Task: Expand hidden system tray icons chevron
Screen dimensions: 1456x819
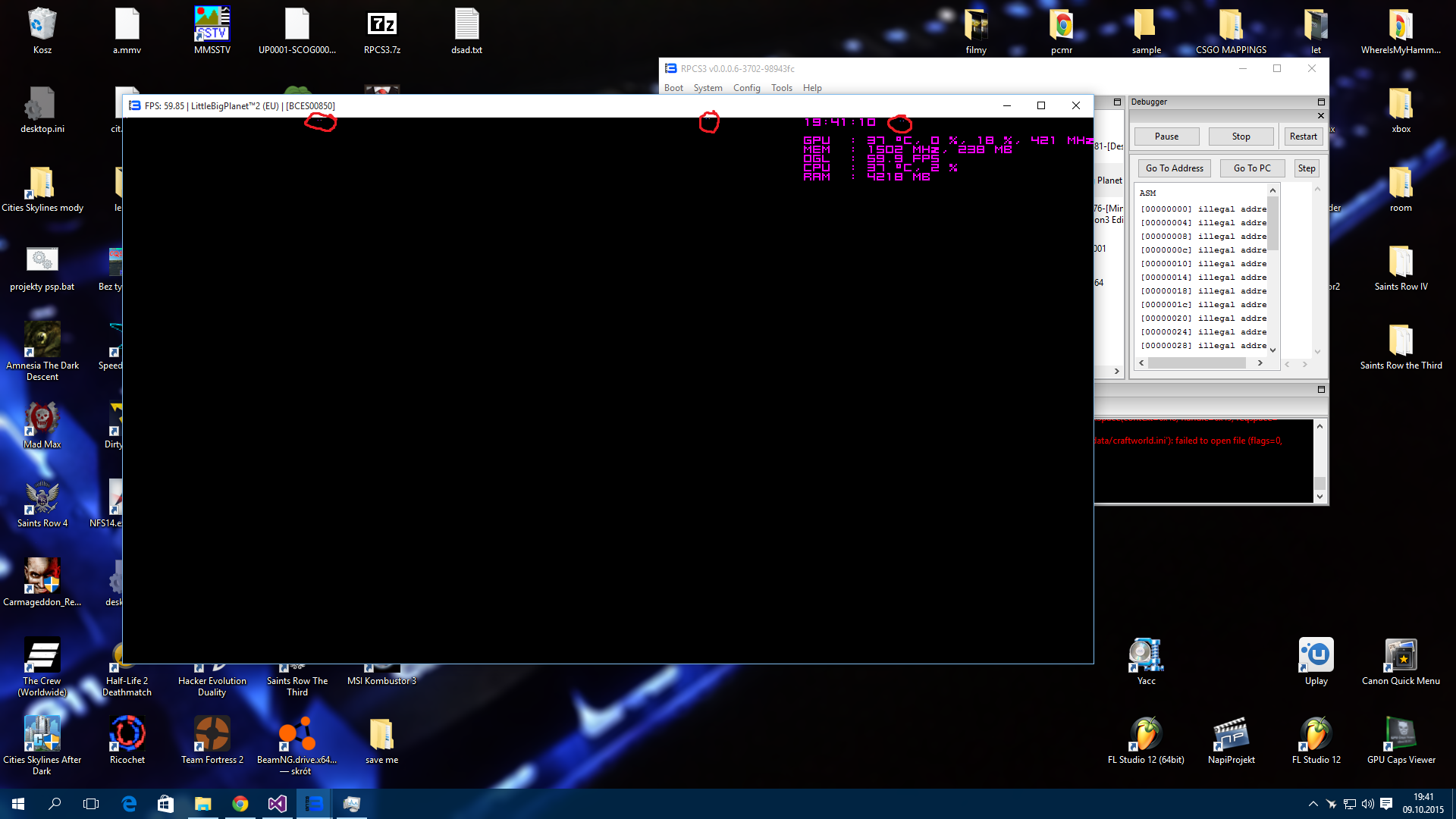Action: click(x=1313, y=804)
